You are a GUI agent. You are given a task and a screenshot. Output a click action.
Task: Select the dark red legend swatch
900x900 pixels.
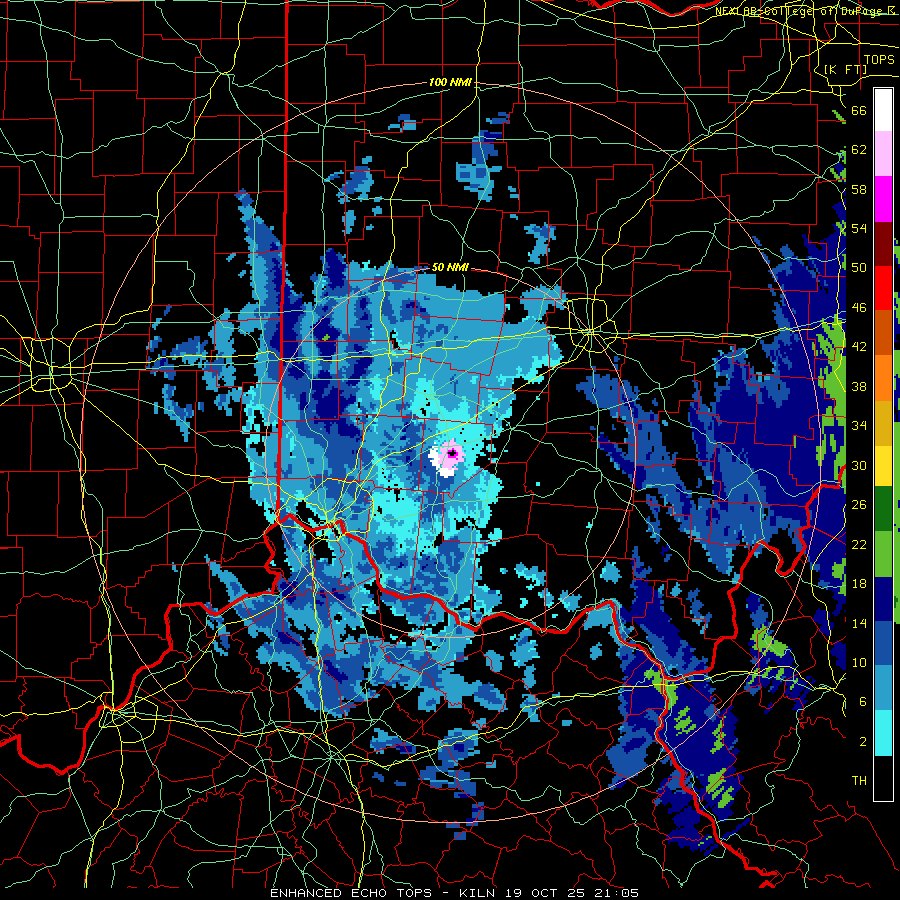coord(883,243)
